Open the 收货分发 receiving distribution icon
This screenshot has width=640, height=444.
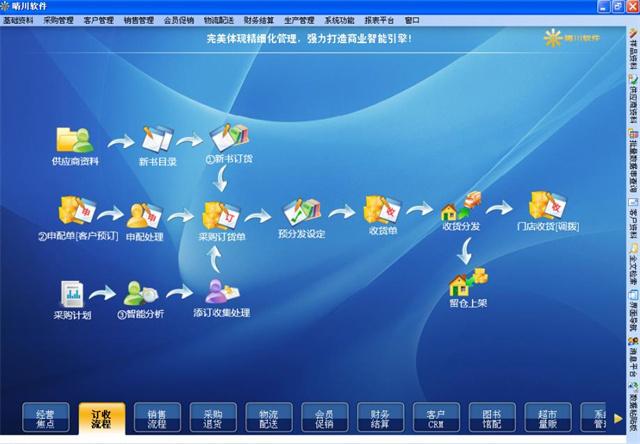pyautogui.click(x=461, y=206)
